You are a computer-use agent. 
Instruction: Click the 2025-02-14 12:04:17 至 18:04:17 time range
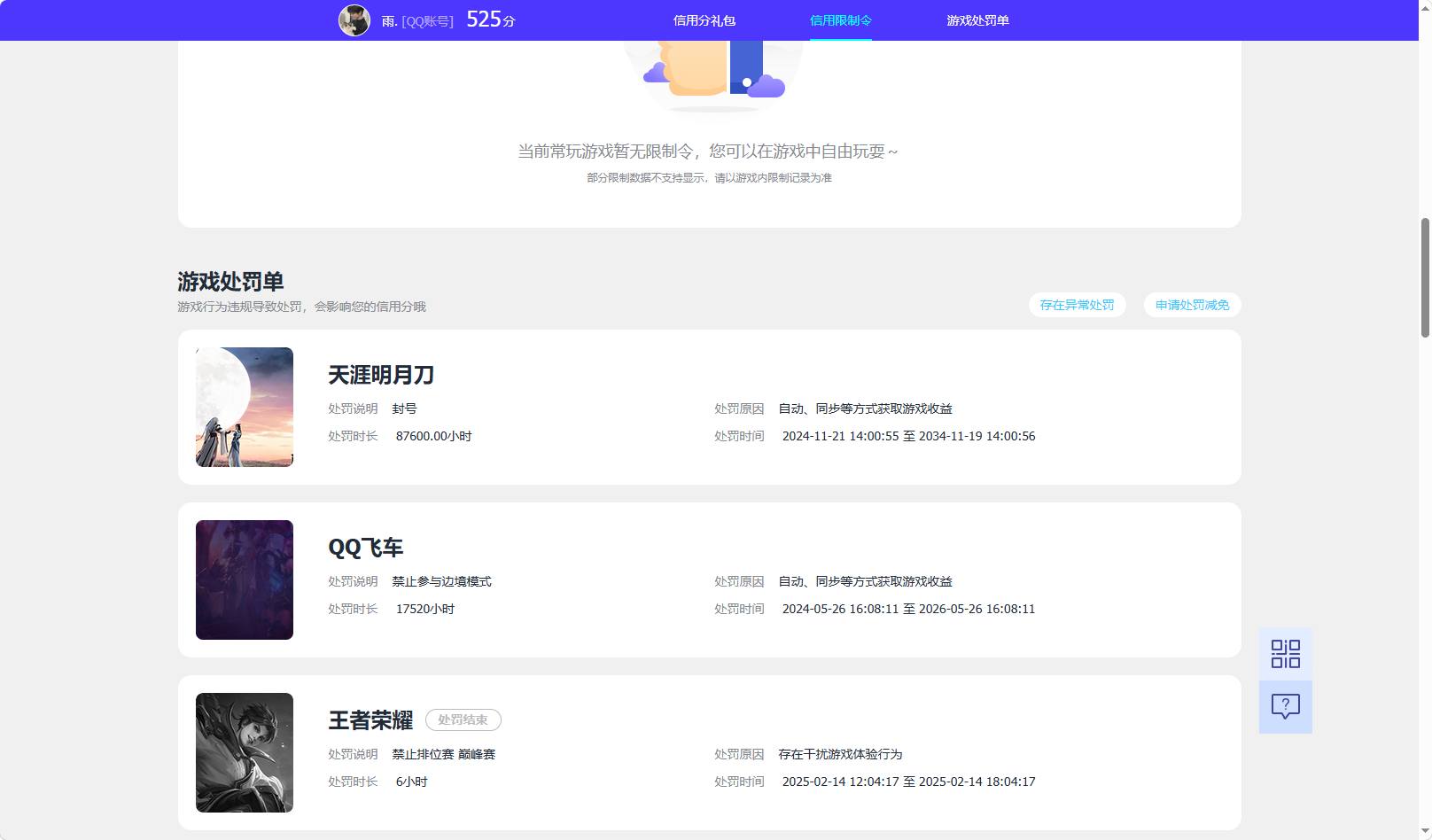(908, 782)
